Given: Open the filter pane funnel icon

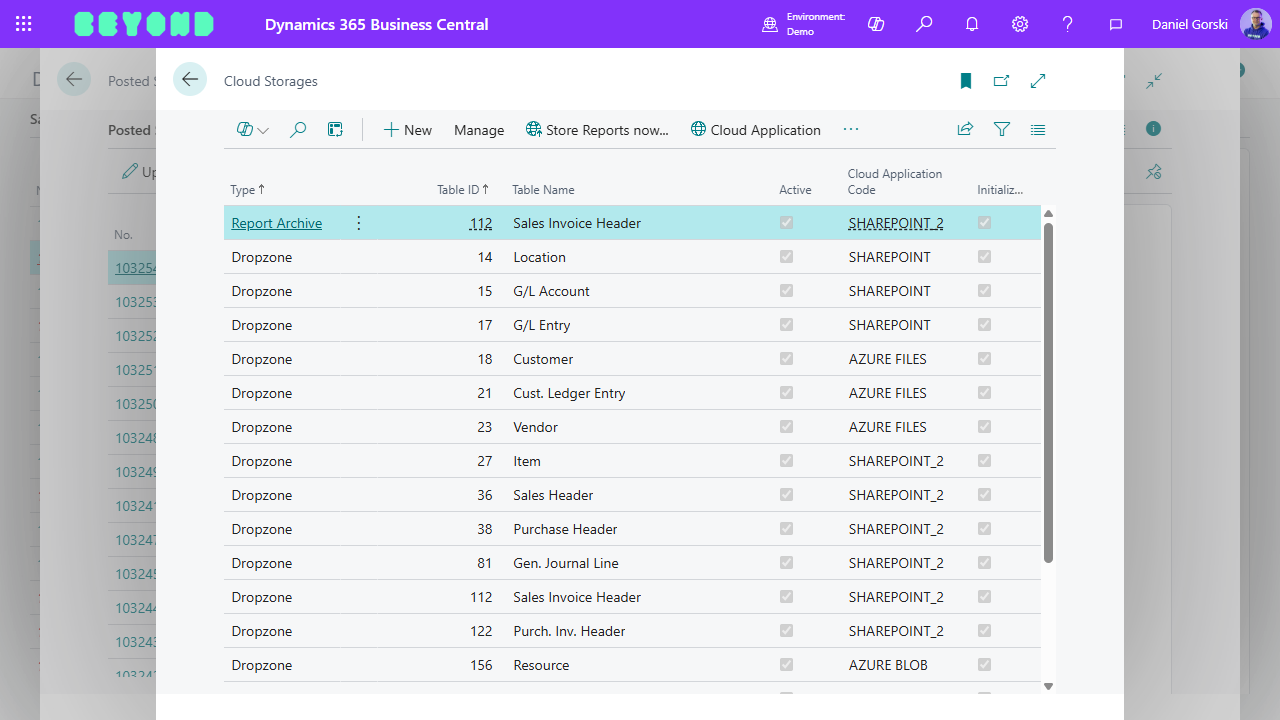Looking at the screenshot, I should 1001,130.
